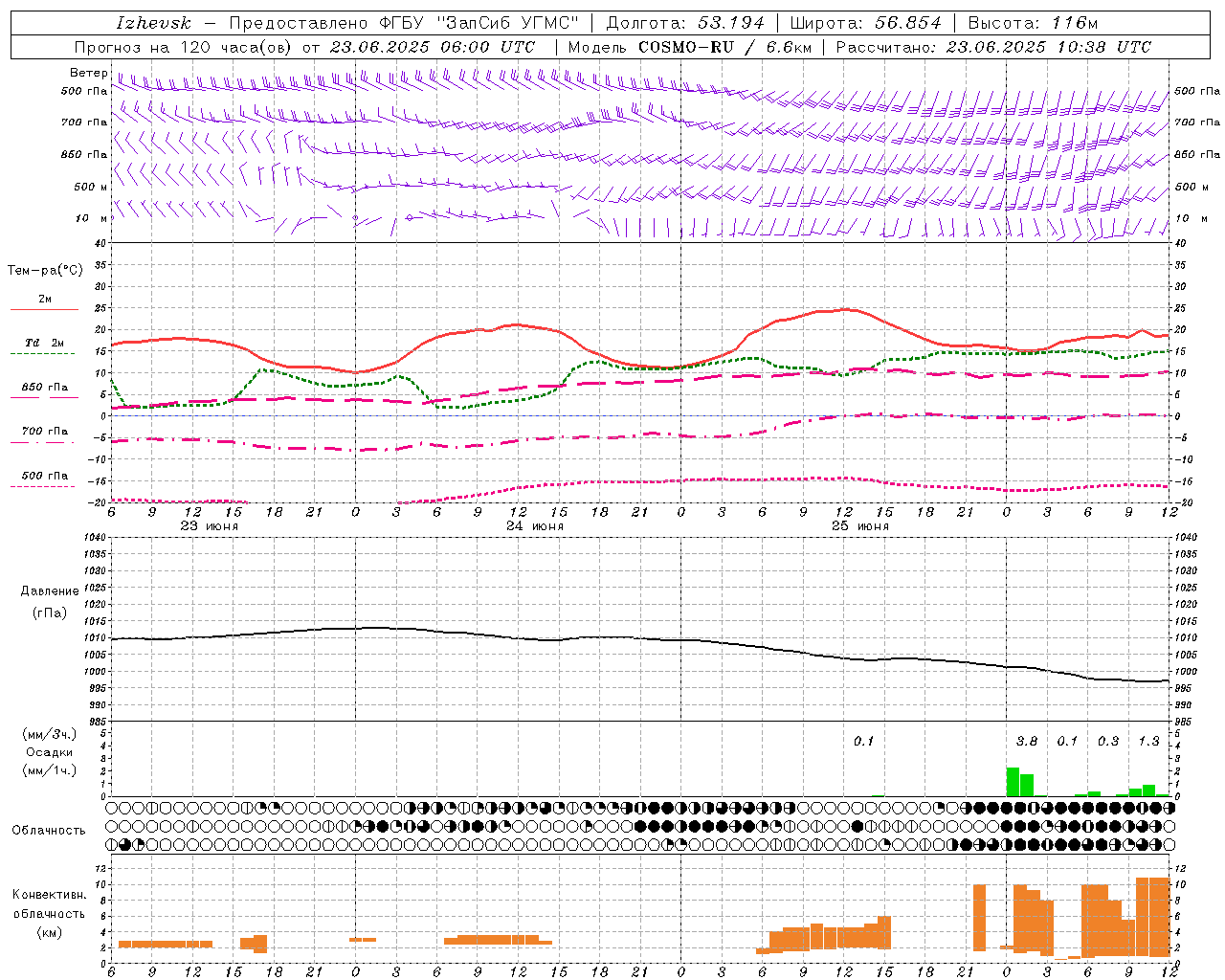The width and height of the screenshot is (1225, 980).
Task: Click the '850 гПа' temperature legend label
Action: 44,388
